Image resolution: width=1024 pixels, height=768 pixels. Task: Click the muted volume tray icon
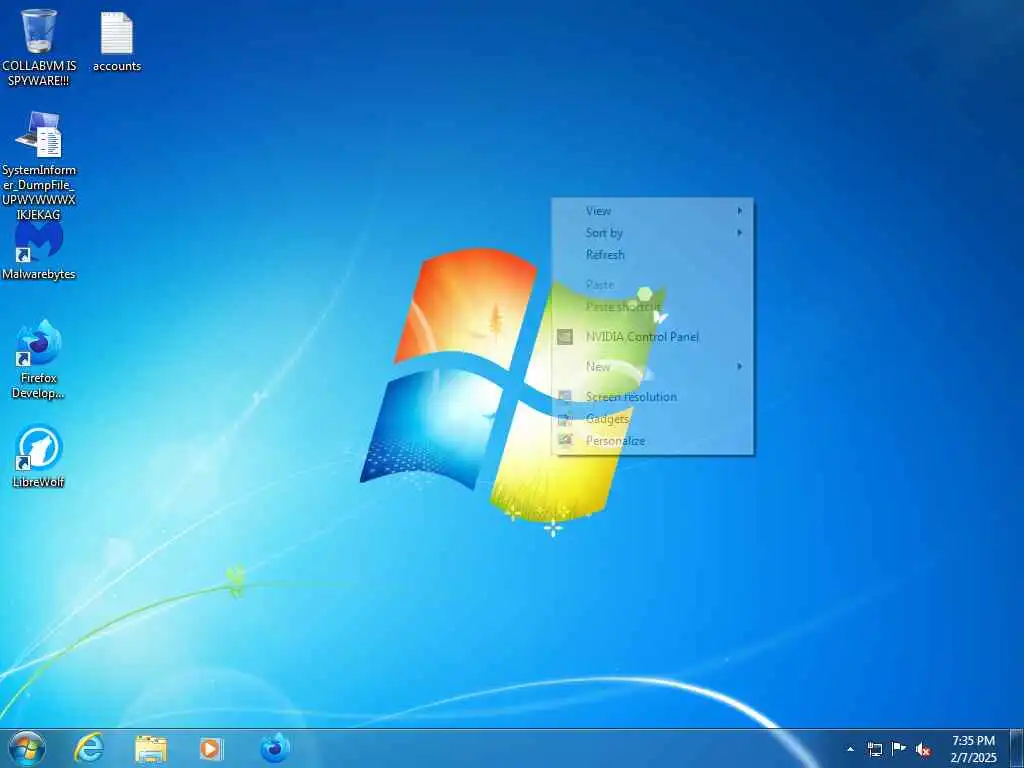(x=923, y=749)
